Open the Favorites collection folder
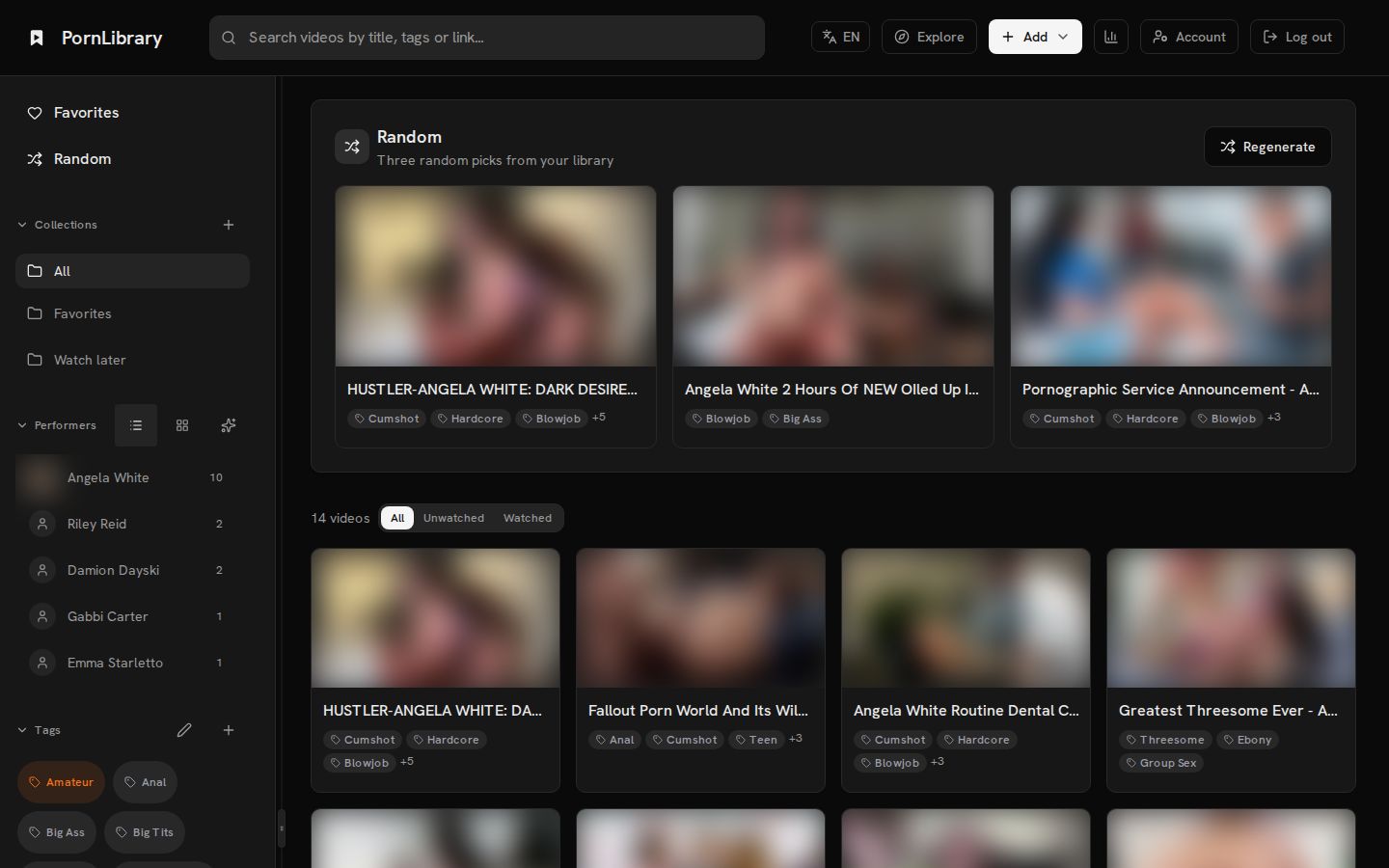The image size is (1389, 868). point(132,313)
